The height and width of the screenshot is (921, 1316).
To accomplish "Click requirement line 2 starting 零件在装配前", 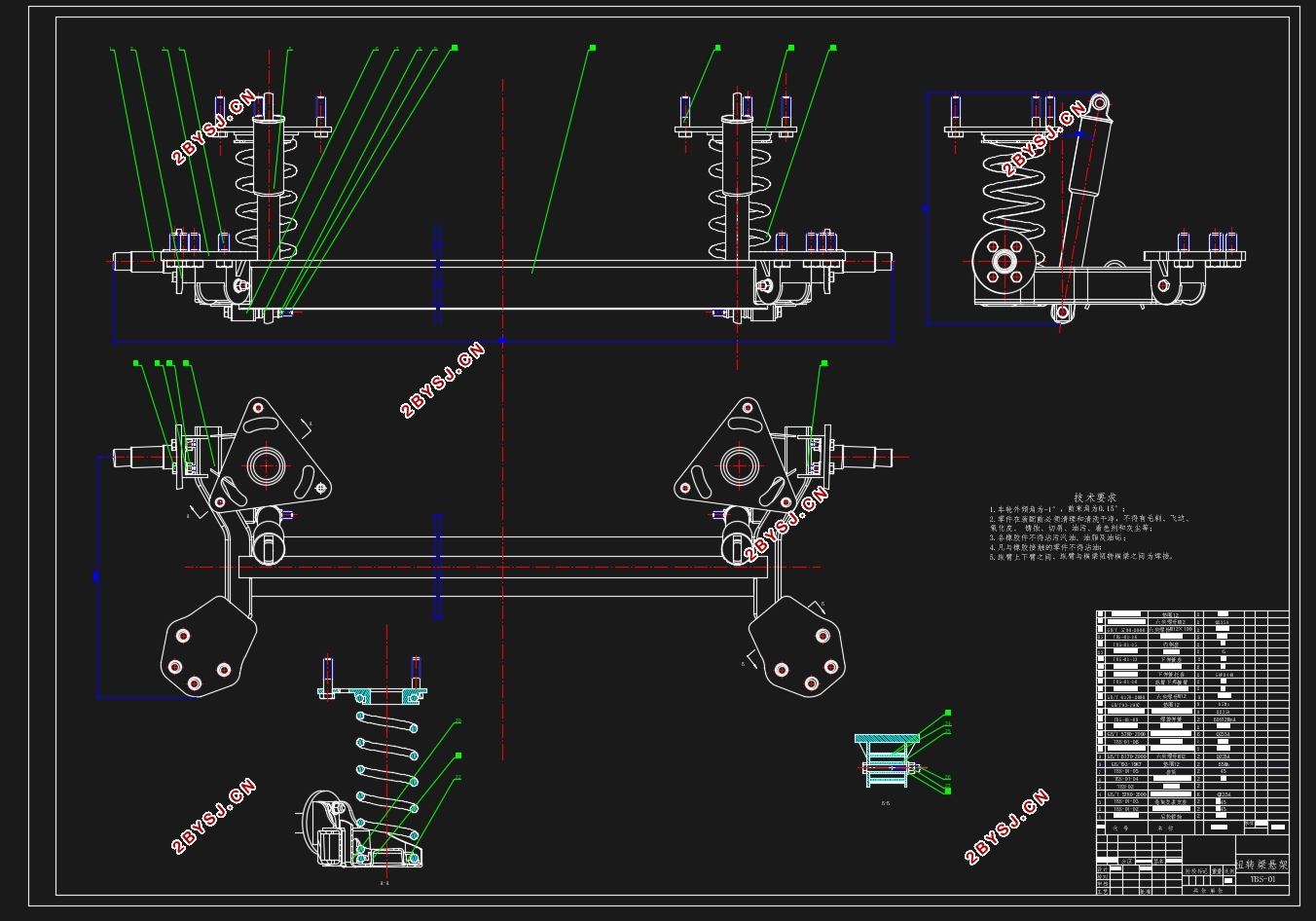I will click(x=1089, y=518).
